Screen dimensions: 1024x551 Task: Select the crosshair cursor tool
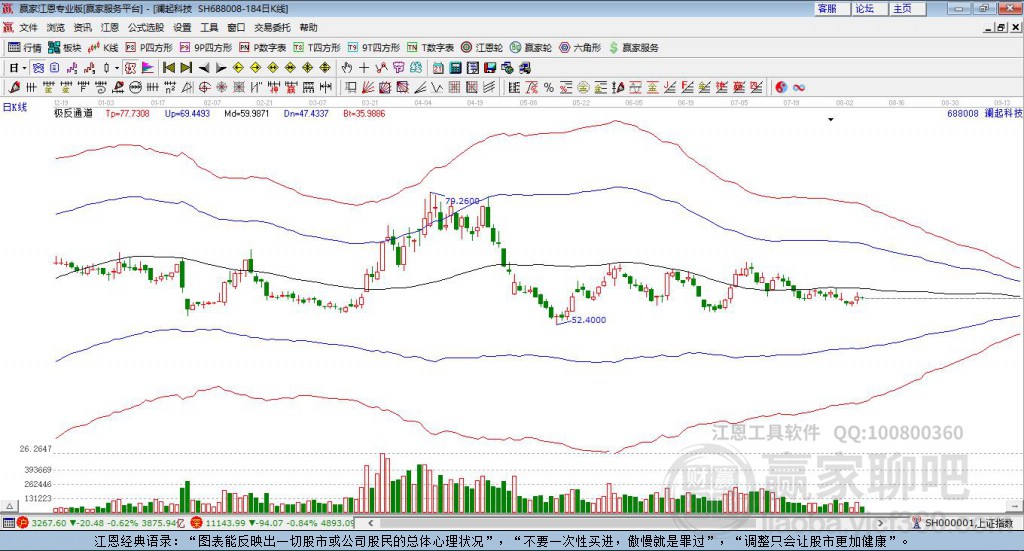coord(364,68)
